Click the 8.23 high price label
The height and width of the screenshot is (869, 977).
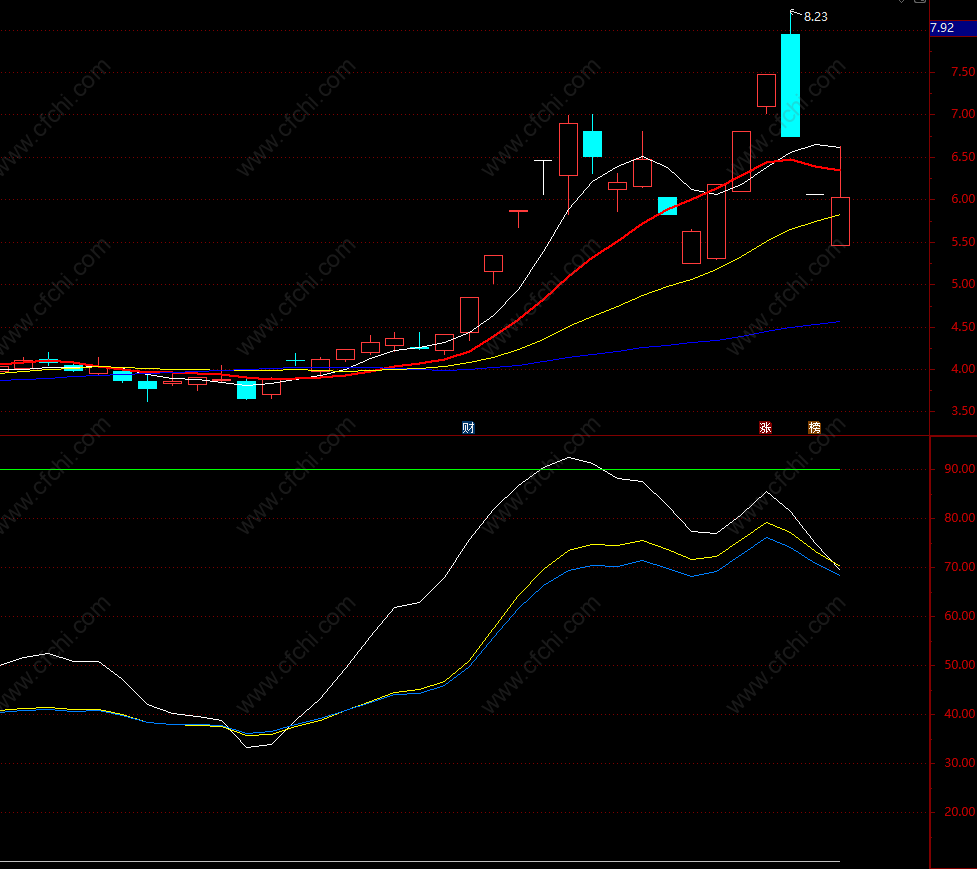(x=816, y=17)
